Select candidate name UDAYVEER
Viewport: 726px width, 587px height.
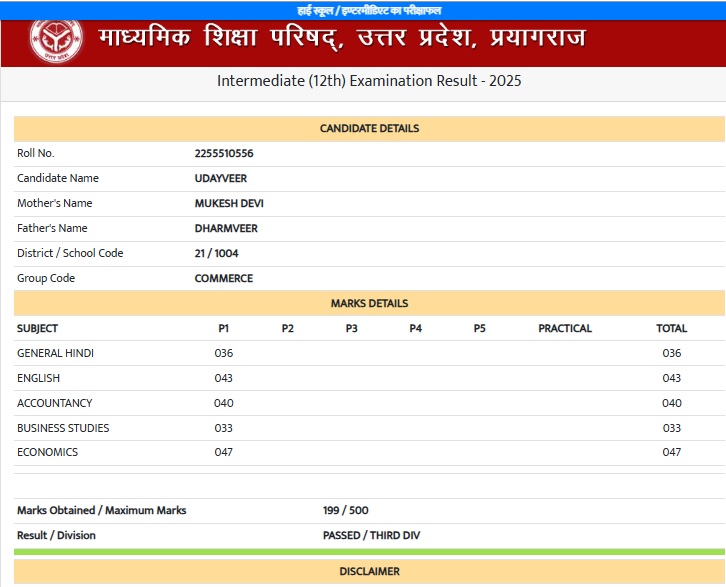(x=220, y=178)
